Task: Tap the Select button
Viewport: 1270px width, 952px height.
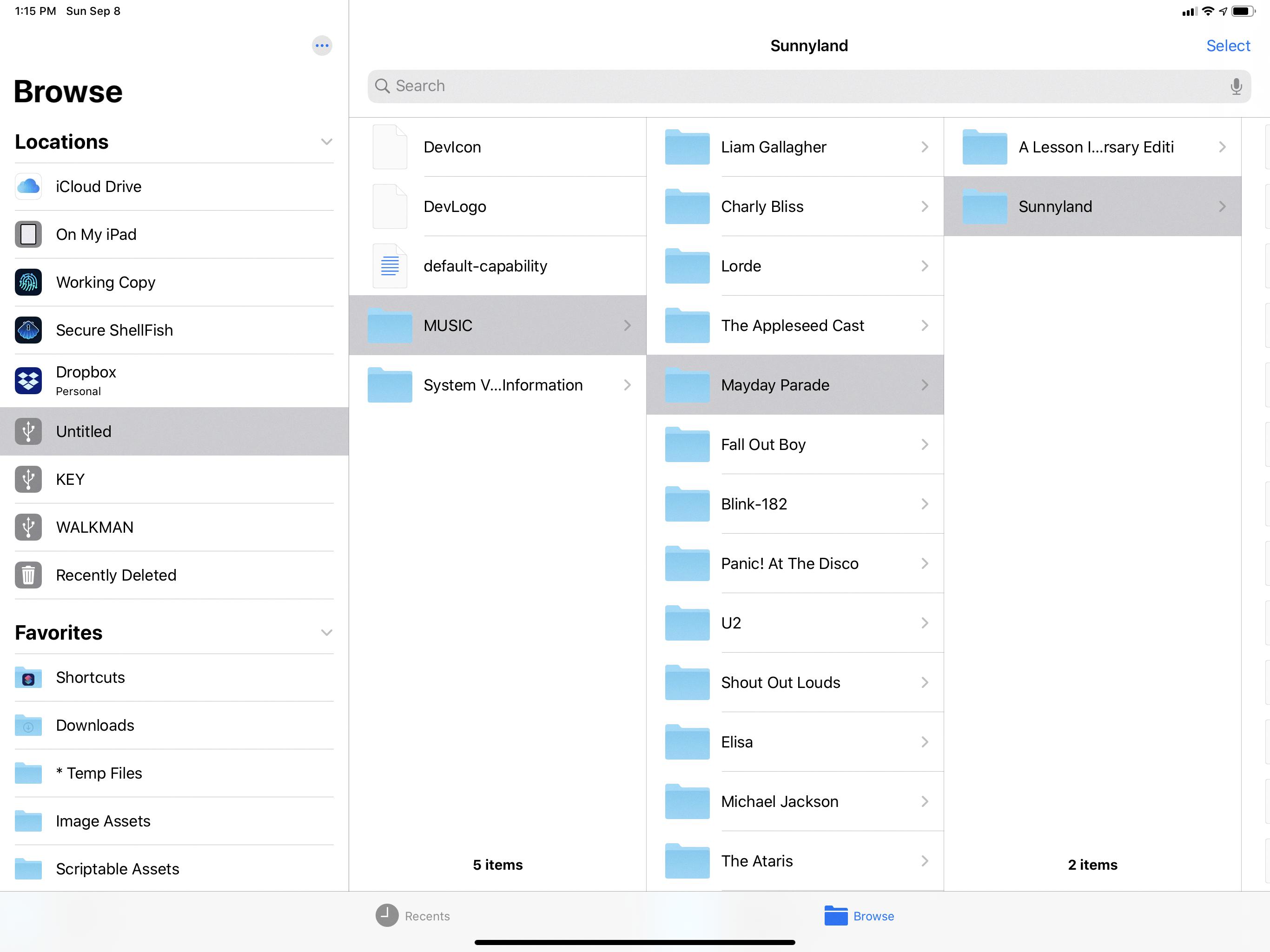Action: [x=1228, y=46]
